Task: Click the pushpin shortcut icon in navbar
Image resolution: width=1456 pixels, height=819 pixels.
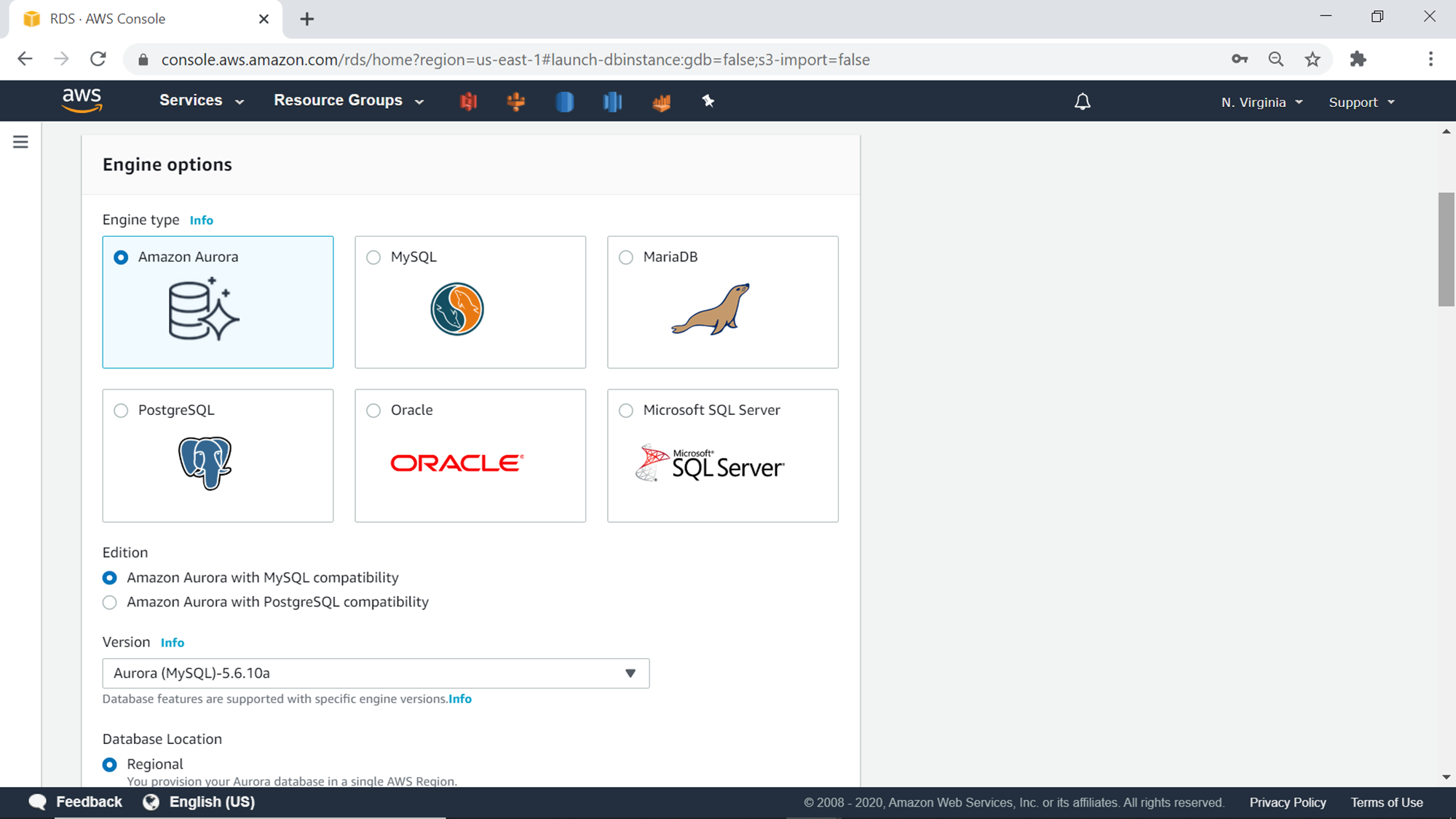Action: point(708,101)
